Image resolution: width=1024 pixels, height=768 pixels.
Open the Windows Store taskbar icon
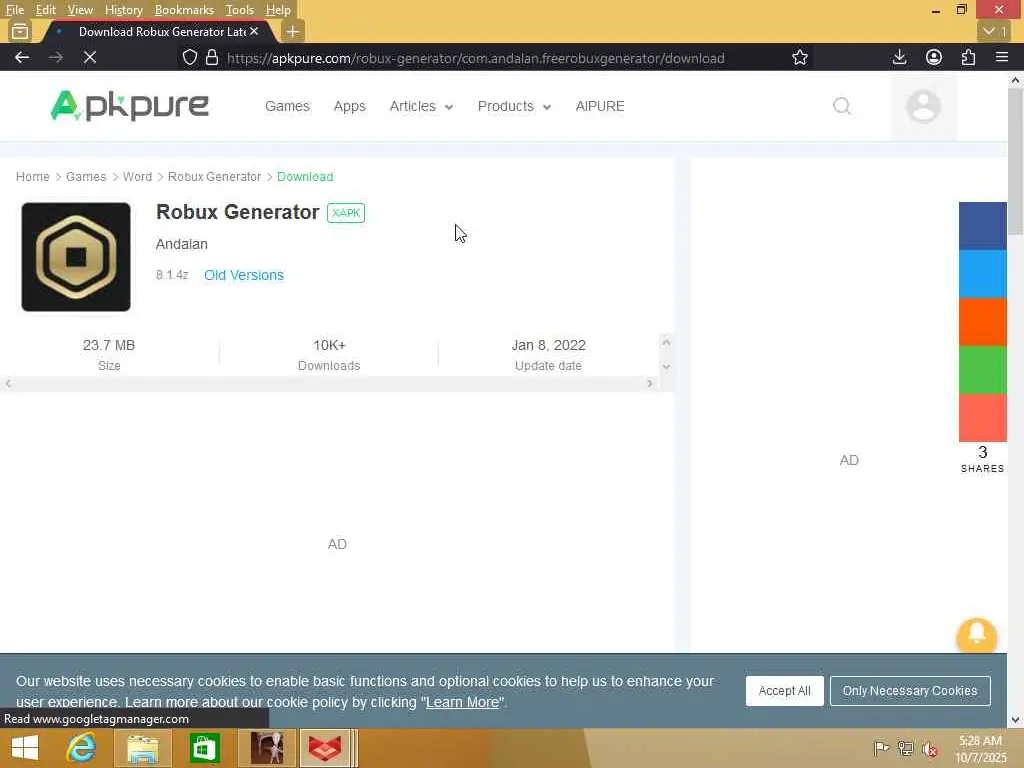(204, 748)
